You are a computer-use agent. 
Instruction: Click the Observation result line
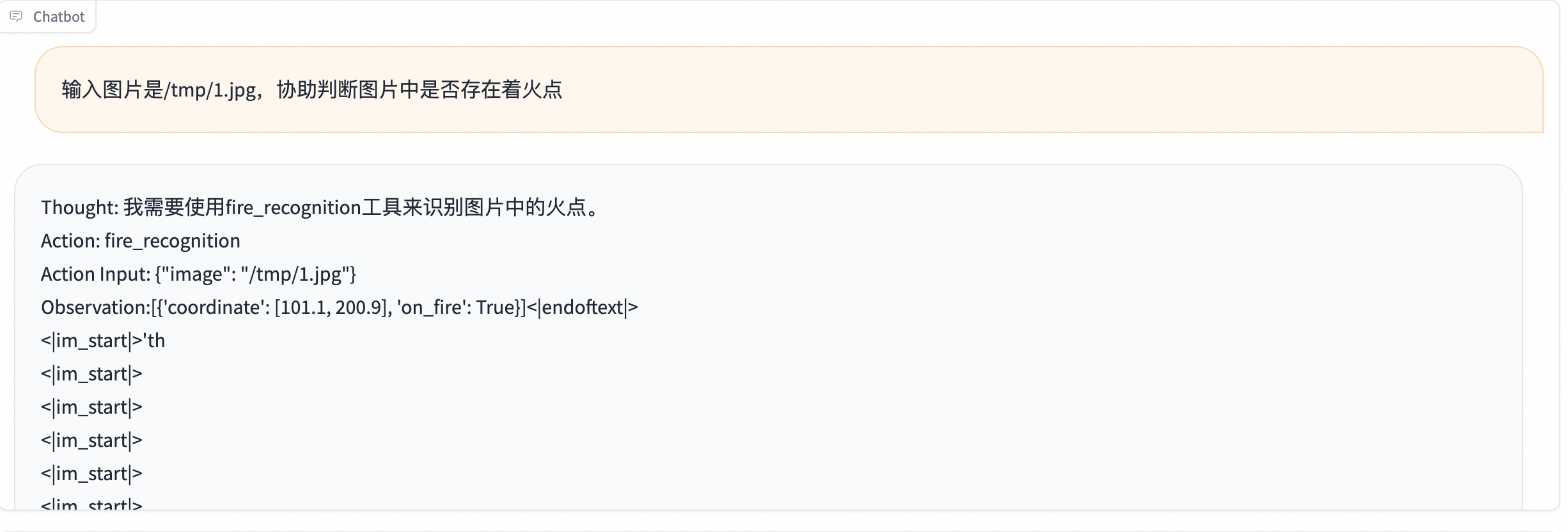point(339,307)
